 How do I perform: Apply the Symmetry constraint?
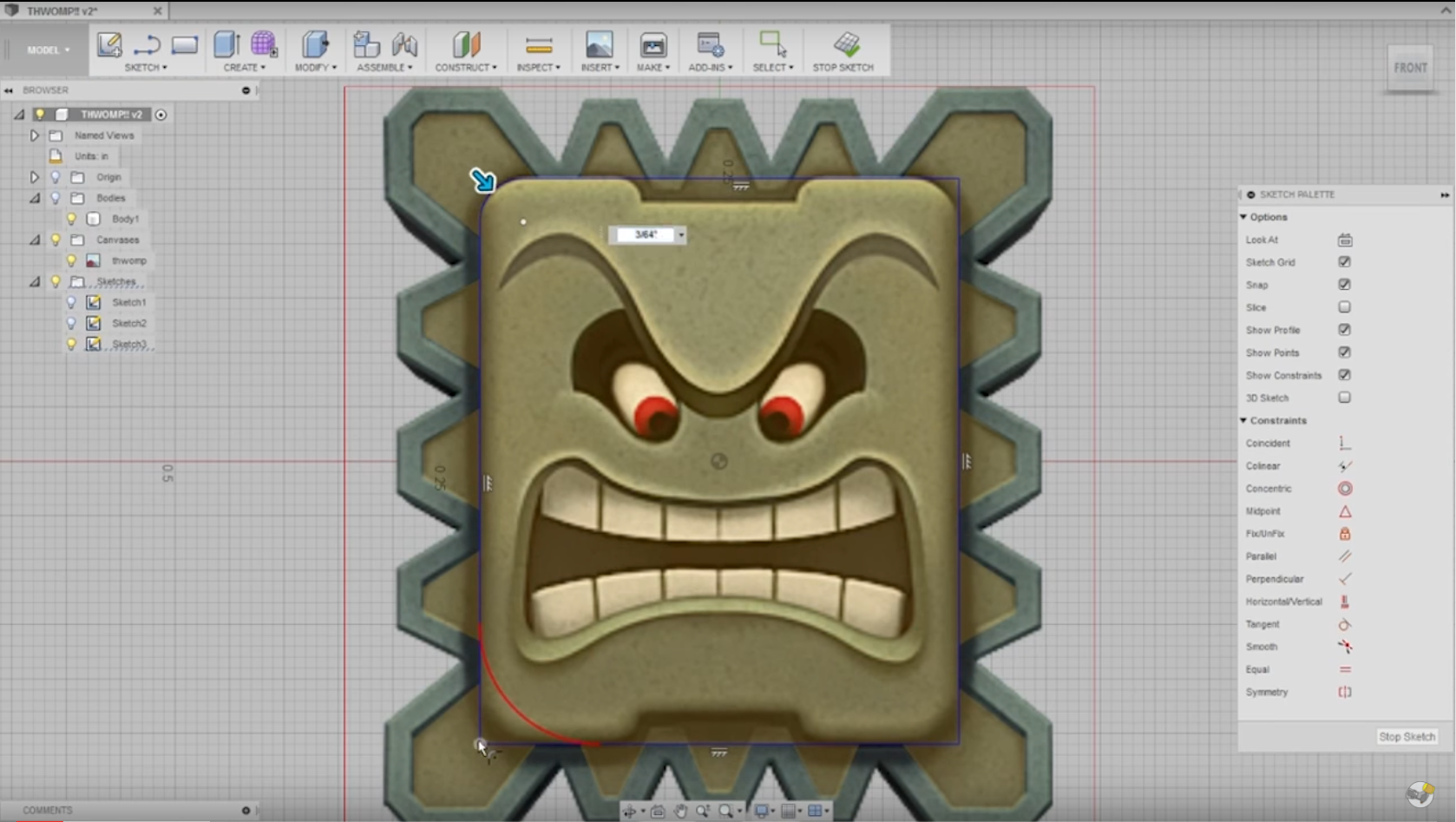point(1345,692)
